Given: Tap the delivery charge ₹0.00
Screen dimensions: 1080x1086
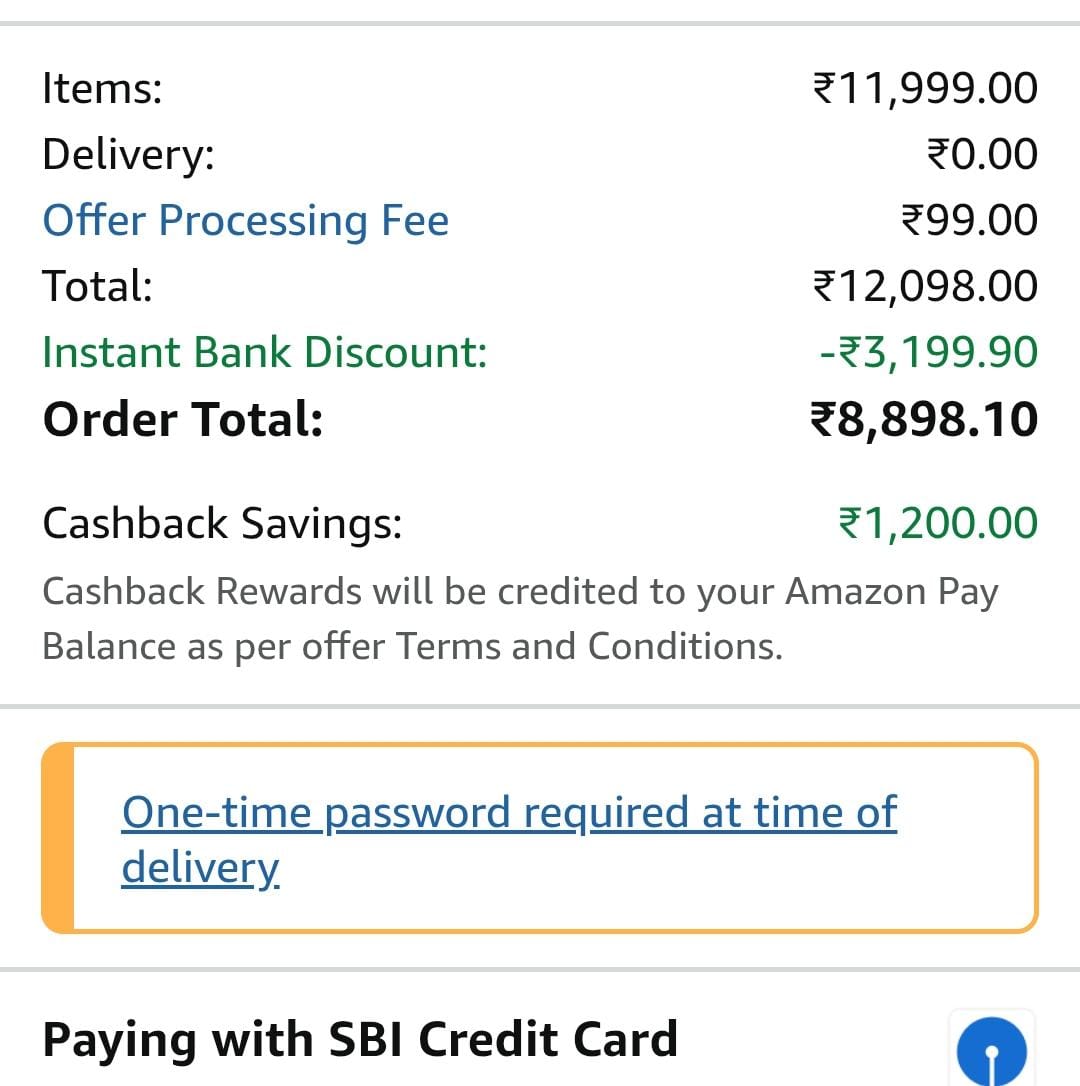Looking at the screenshot, I should point(982,155).
